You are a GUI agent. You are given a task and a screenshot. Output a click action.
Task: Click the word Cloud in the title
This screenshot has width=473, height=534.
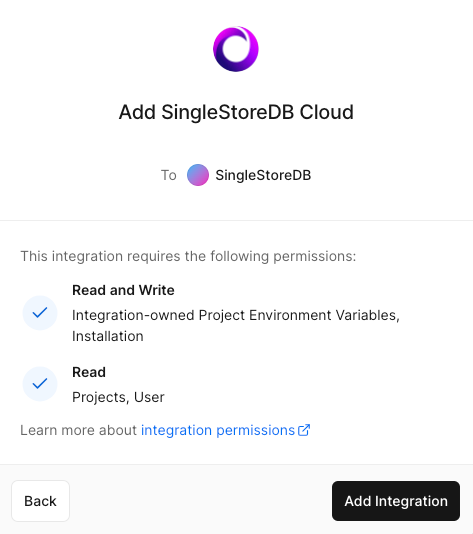pos(327,112)
